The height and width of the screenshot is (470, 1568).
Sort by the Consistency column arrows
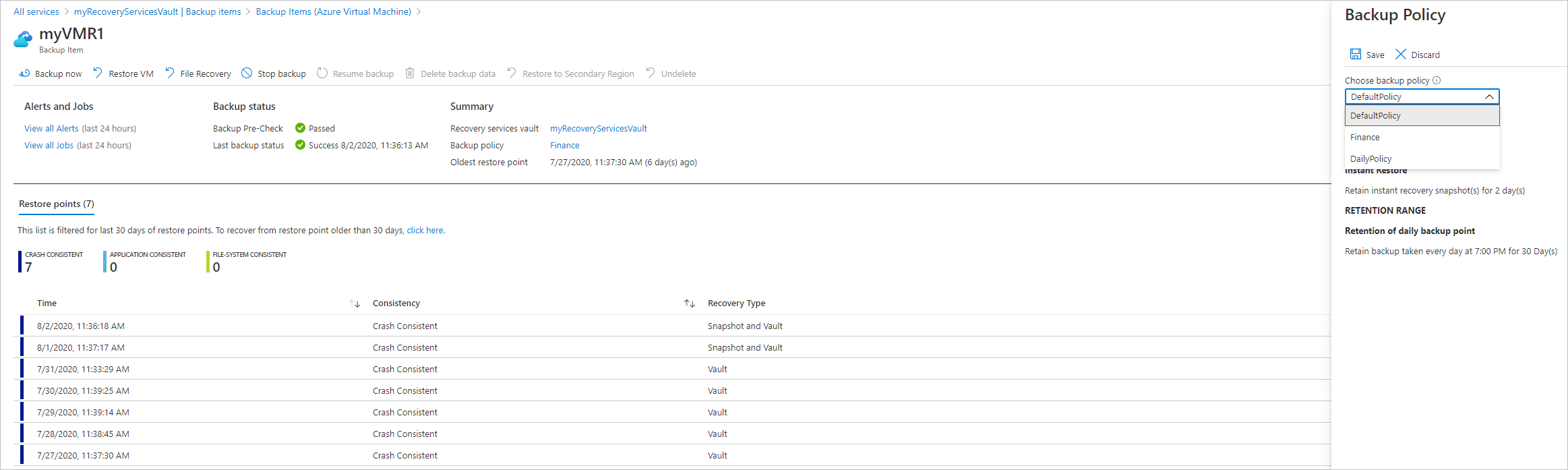pos(689,303)
